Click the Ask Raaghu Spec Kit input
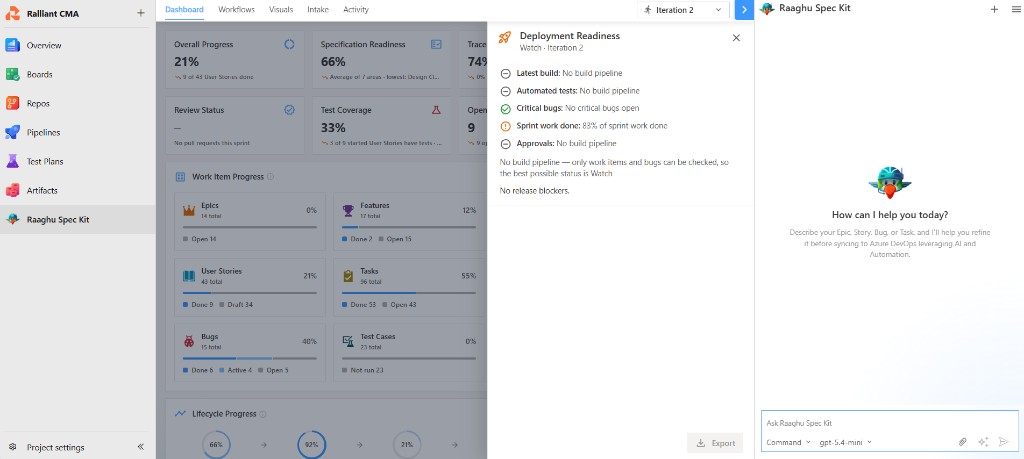This screenshot has width=1024, height=459. coord(889,423)
